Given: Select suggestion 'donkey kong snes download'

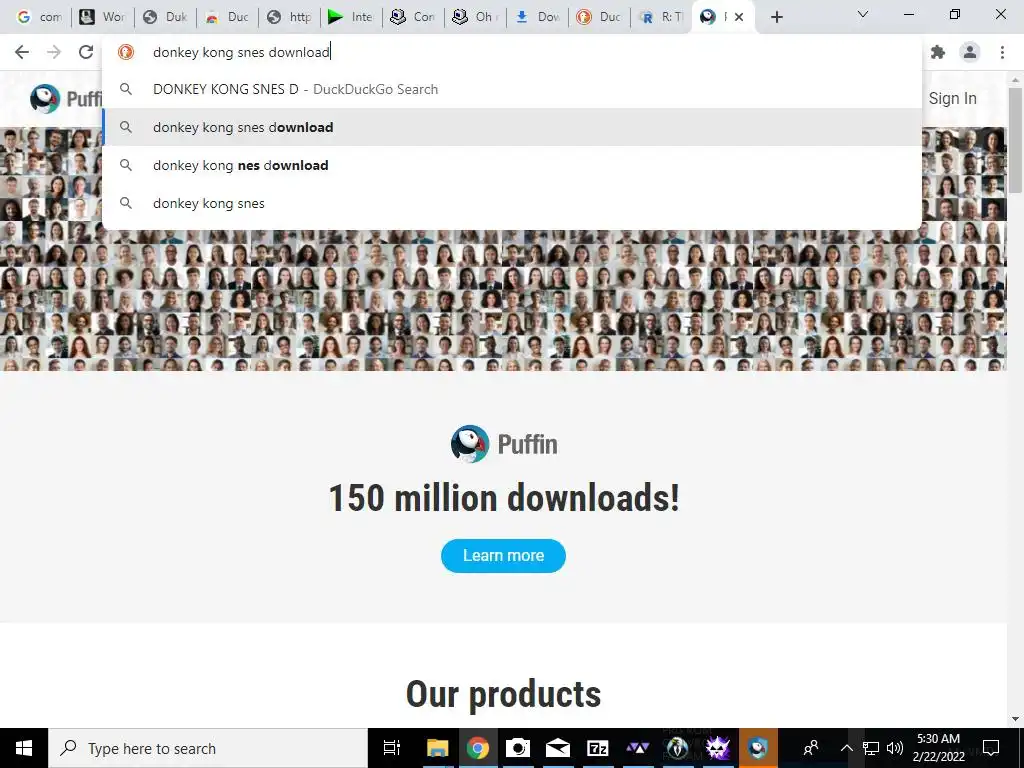Looking at the screenshot, I should pos(512,127).
